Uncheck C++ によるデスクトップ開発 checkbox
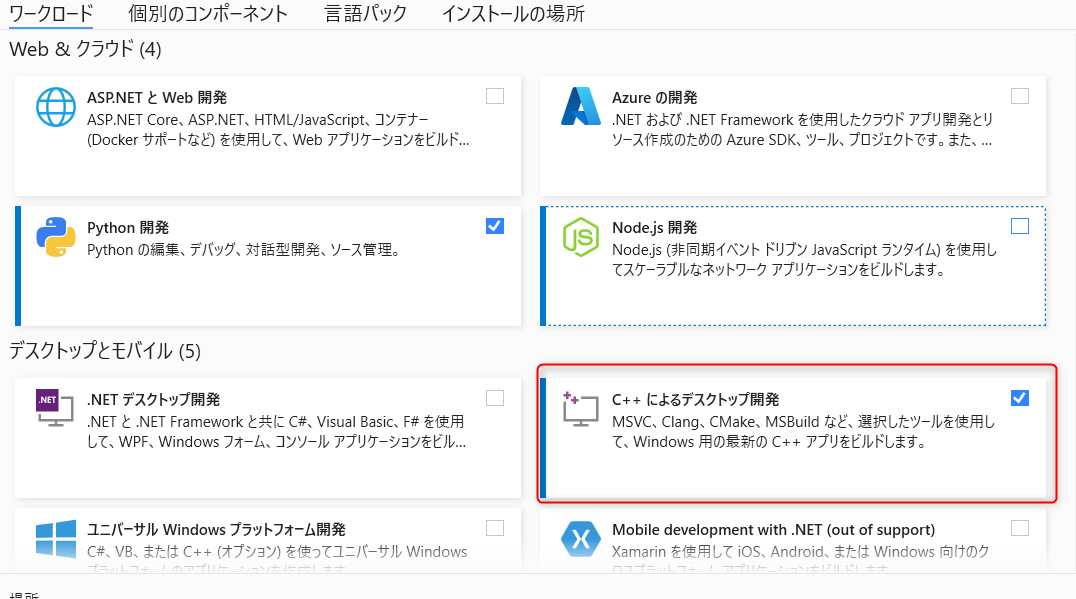The height and width of the screenshot is (599, 1076). 1020,398
